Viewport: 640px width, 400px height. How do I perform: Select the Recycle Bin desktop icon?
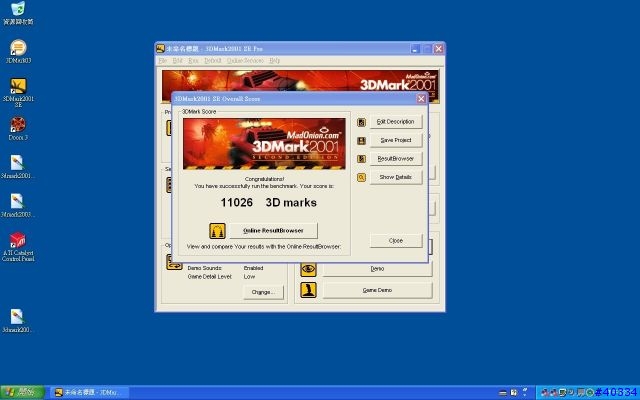tap(18, 13)
